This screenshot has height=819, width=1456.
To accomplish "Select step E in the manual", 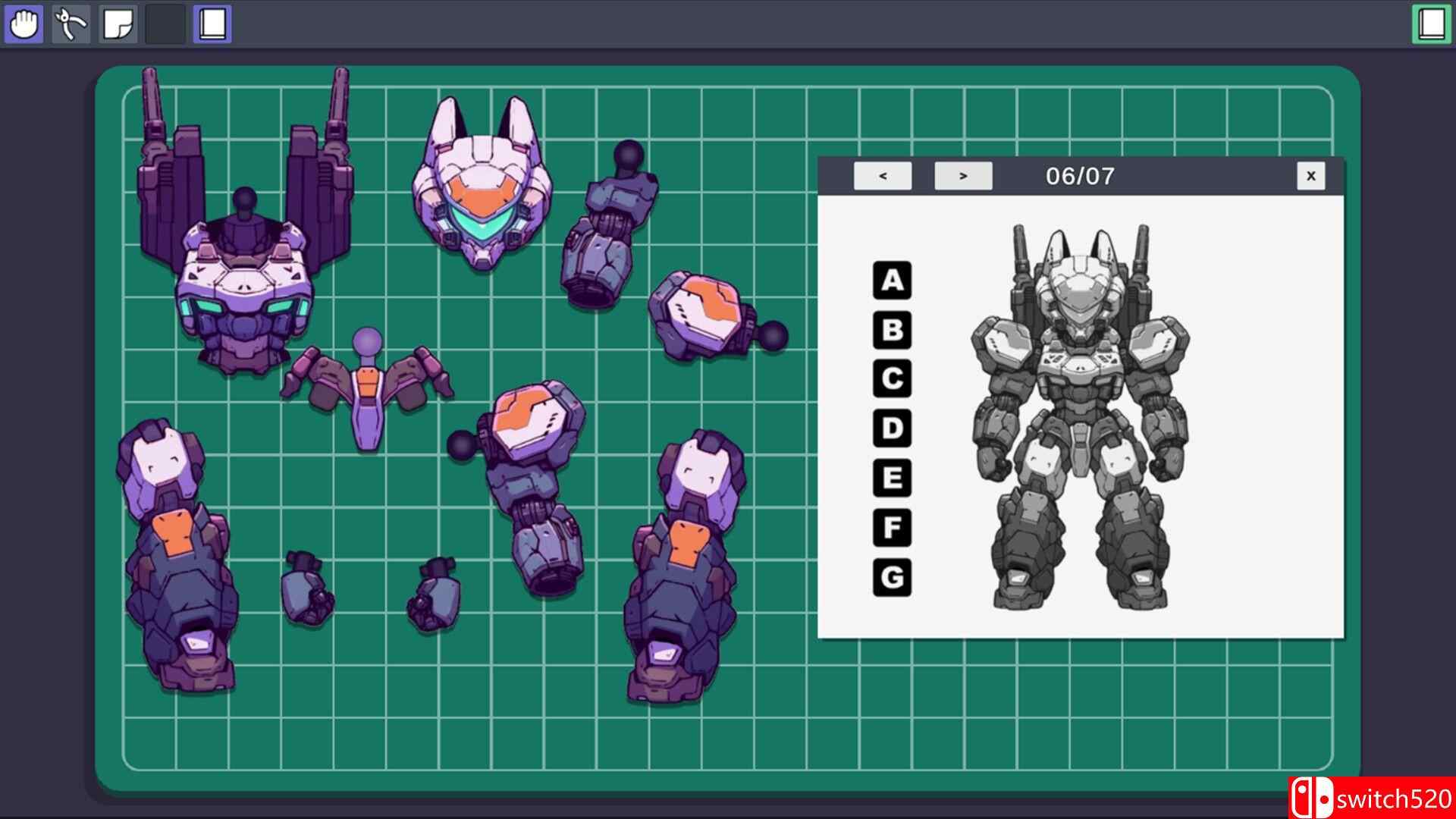I will tap(892, 479).
